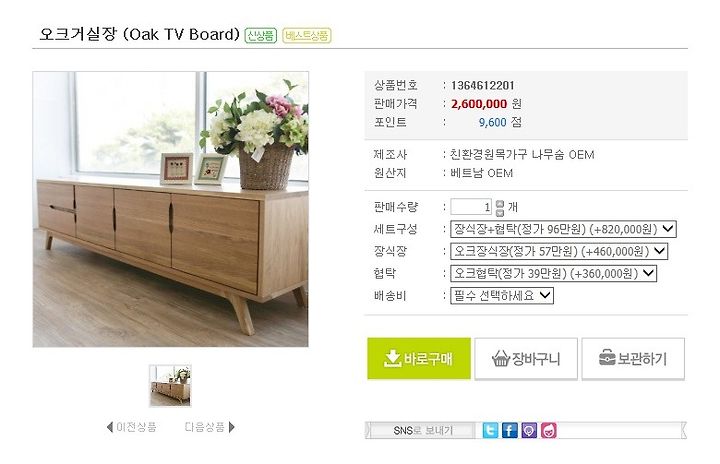Image resolution: width=720 pixels, height=464 pixels.
Task: Open the 세트구성 set composition dropdown
Action: pos(563,229)
